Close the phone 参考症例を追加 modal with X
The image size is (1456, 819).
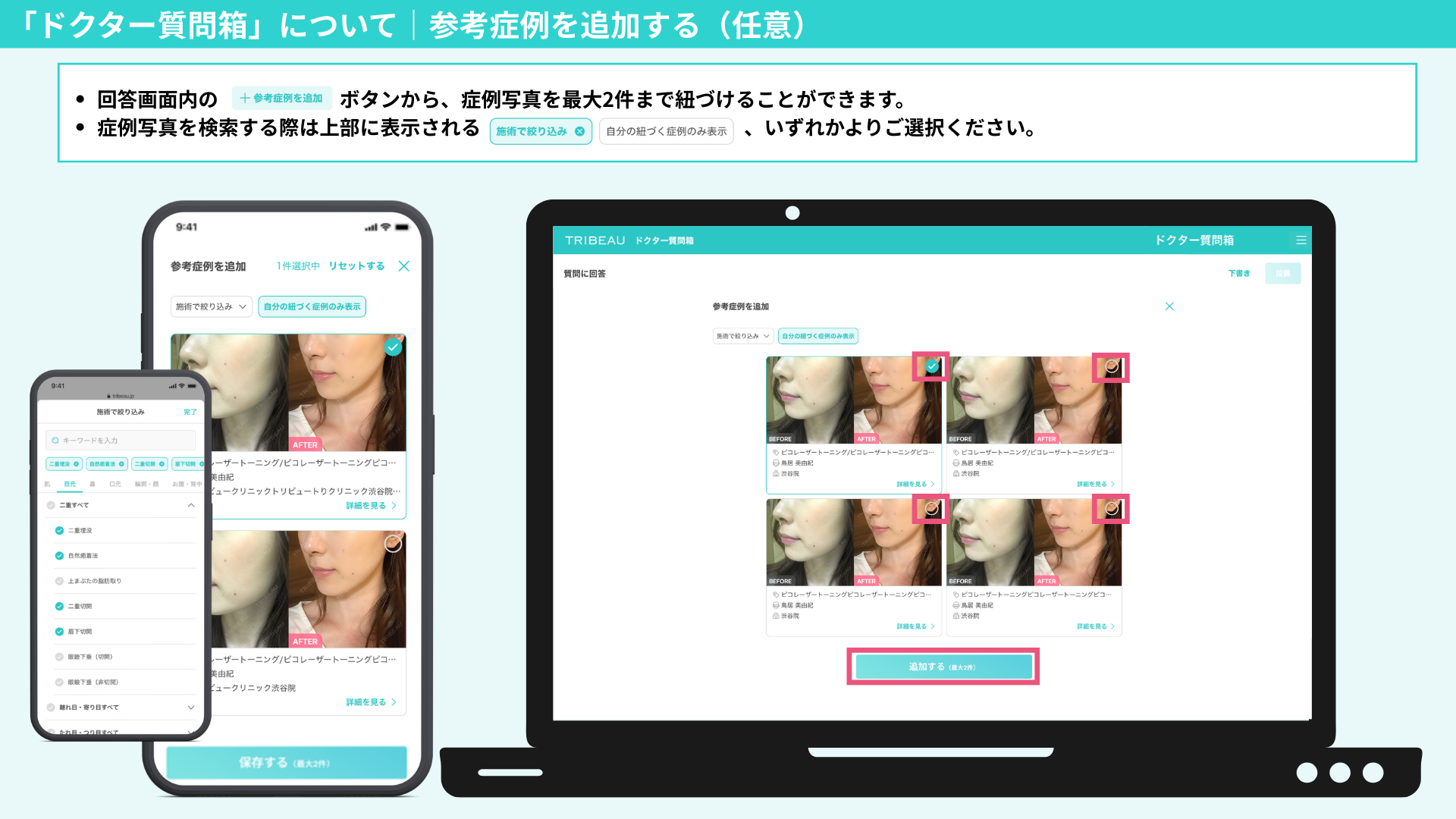(403, 266)
